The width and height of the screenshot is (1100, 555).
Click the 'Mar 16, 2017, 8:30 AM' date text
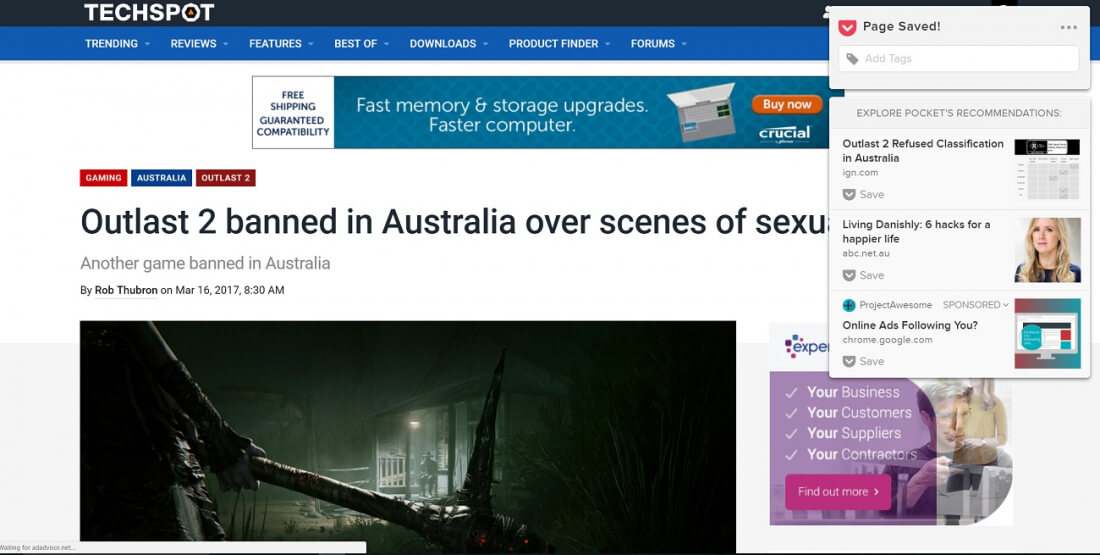(x=229, y=290)
